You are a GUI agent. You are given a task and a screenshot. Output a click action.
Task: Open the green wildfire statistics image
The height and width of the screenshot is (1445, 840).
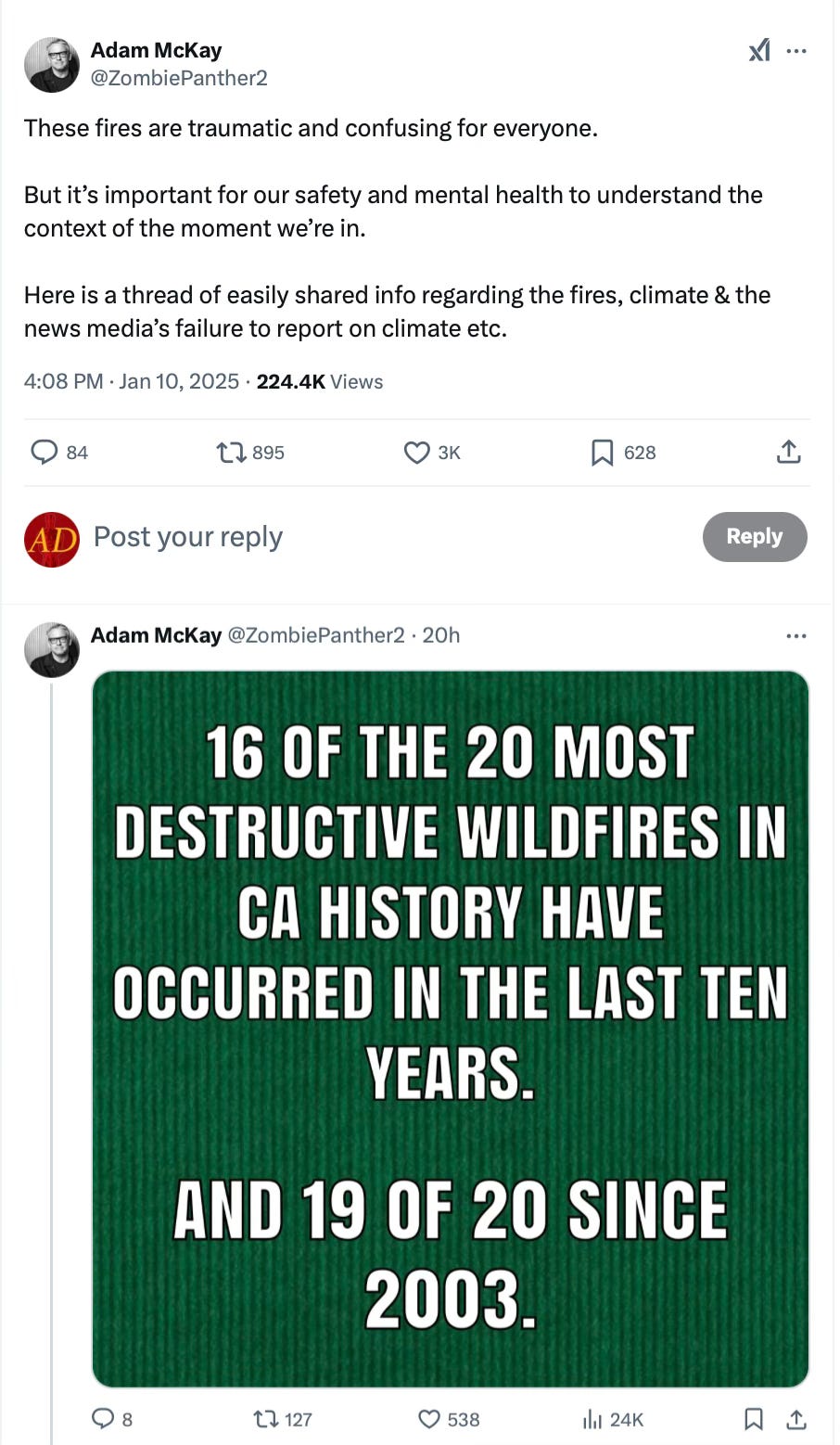pyautogui.click(x=451, y=1029)
